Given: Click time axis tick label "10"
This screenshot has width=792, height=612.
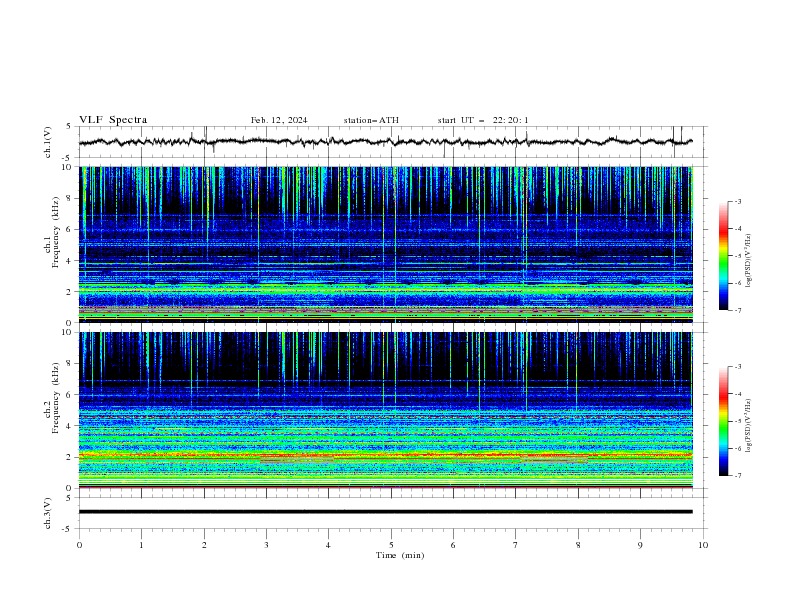Looking at the screenshot, I should click(x=703, y=545).
